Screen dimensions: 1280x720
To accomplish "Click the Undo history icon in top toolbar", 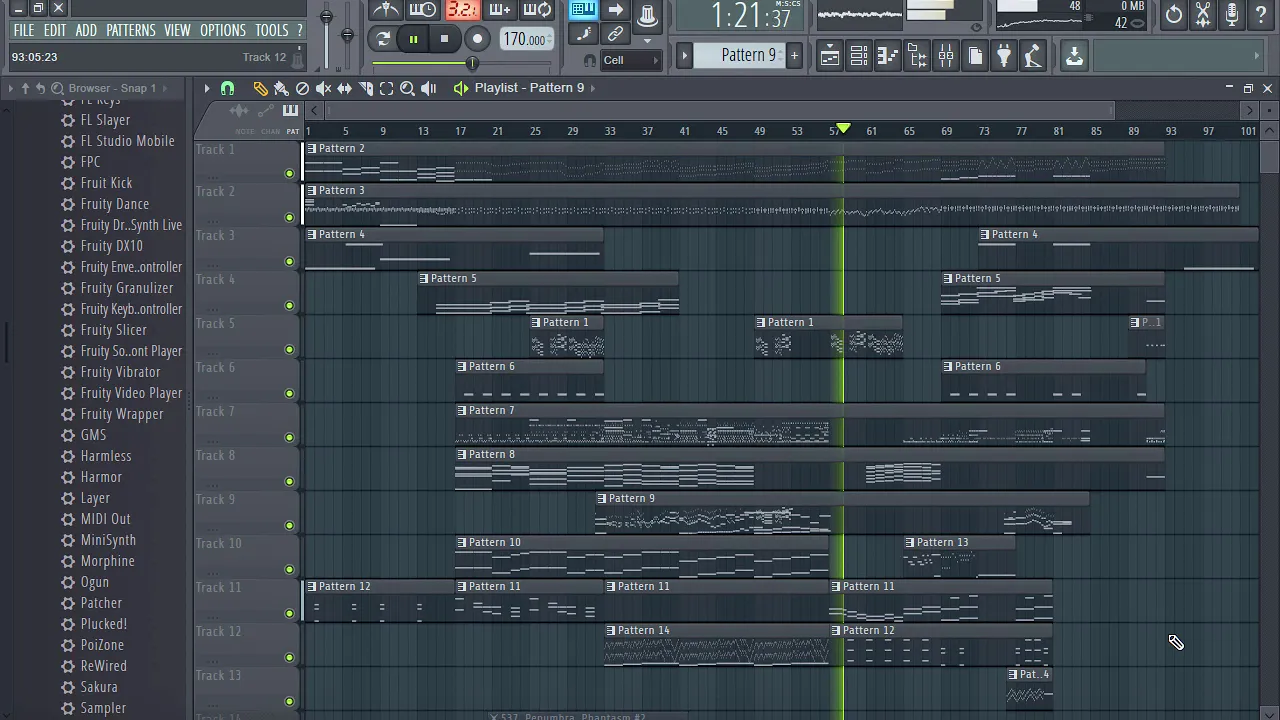I will click(x=1174, y=15).
